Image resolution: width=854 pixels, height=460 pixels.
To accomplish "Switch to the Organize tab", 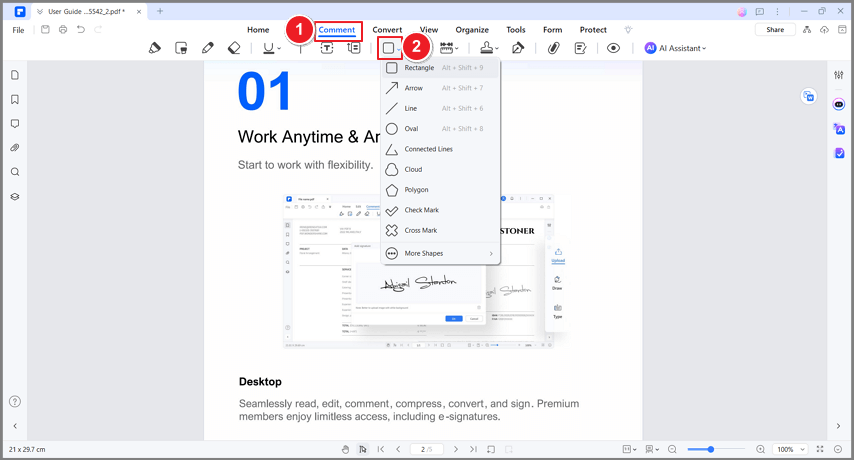I will click(472, 30).
